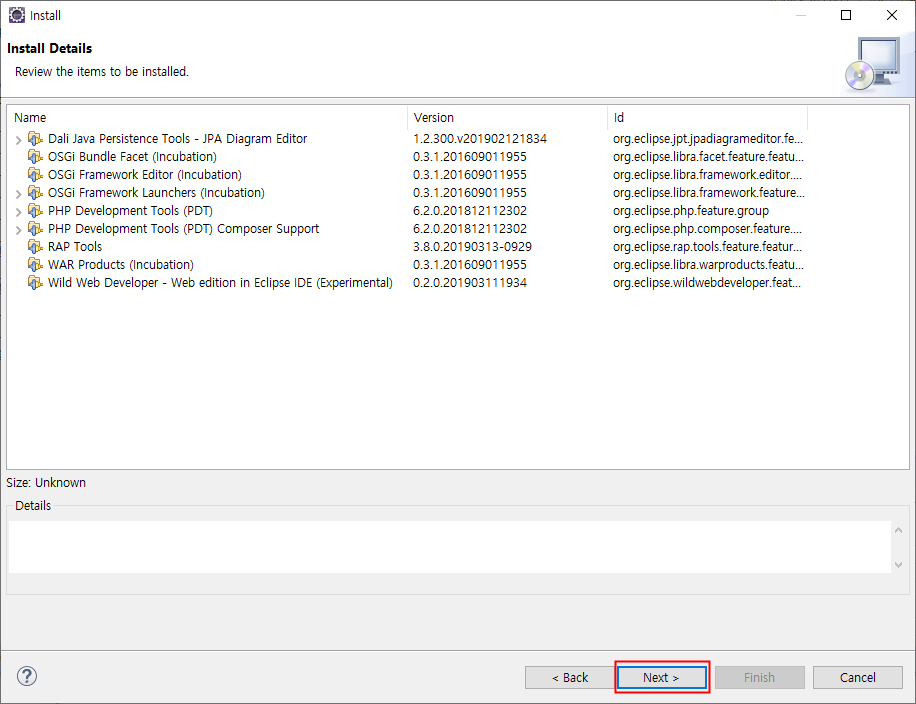Image resolution: width=916 pixels, height=704 pixels.
Task: Sort by the Version column header
Action: tap(507, 117)
